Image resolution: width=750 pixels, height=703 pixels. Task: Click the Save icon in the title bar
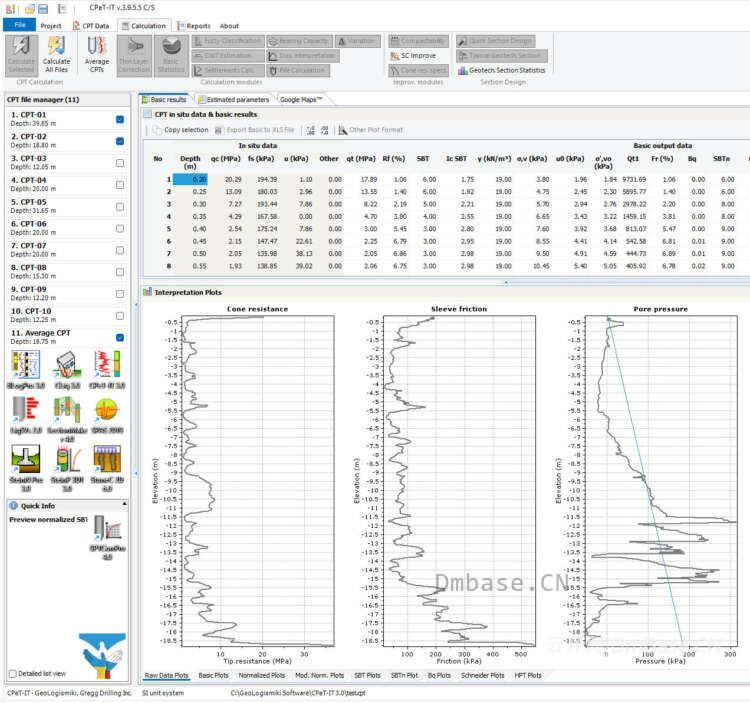pyautogui.click(x=43, y=9)
